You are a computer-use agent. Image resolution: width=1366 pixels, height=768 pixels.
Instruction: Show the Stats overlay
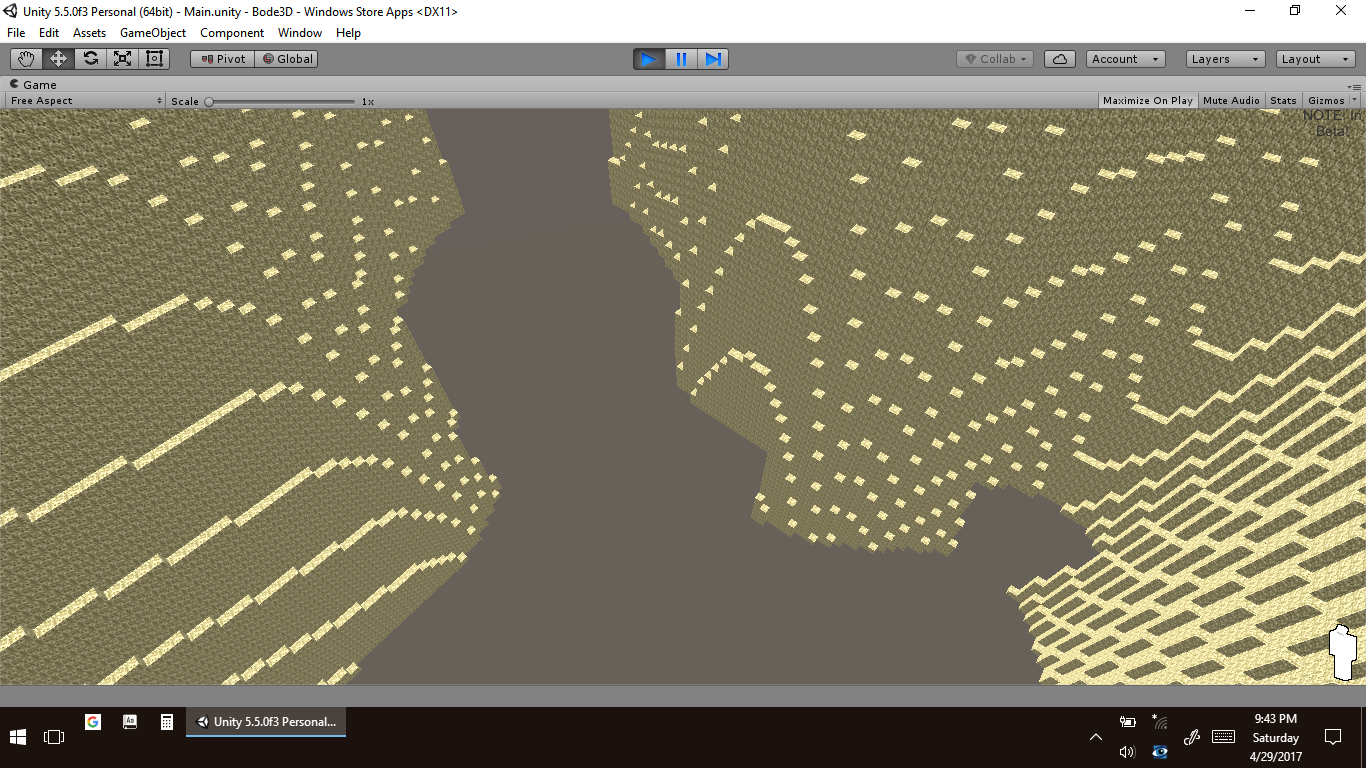[1283, 101]
